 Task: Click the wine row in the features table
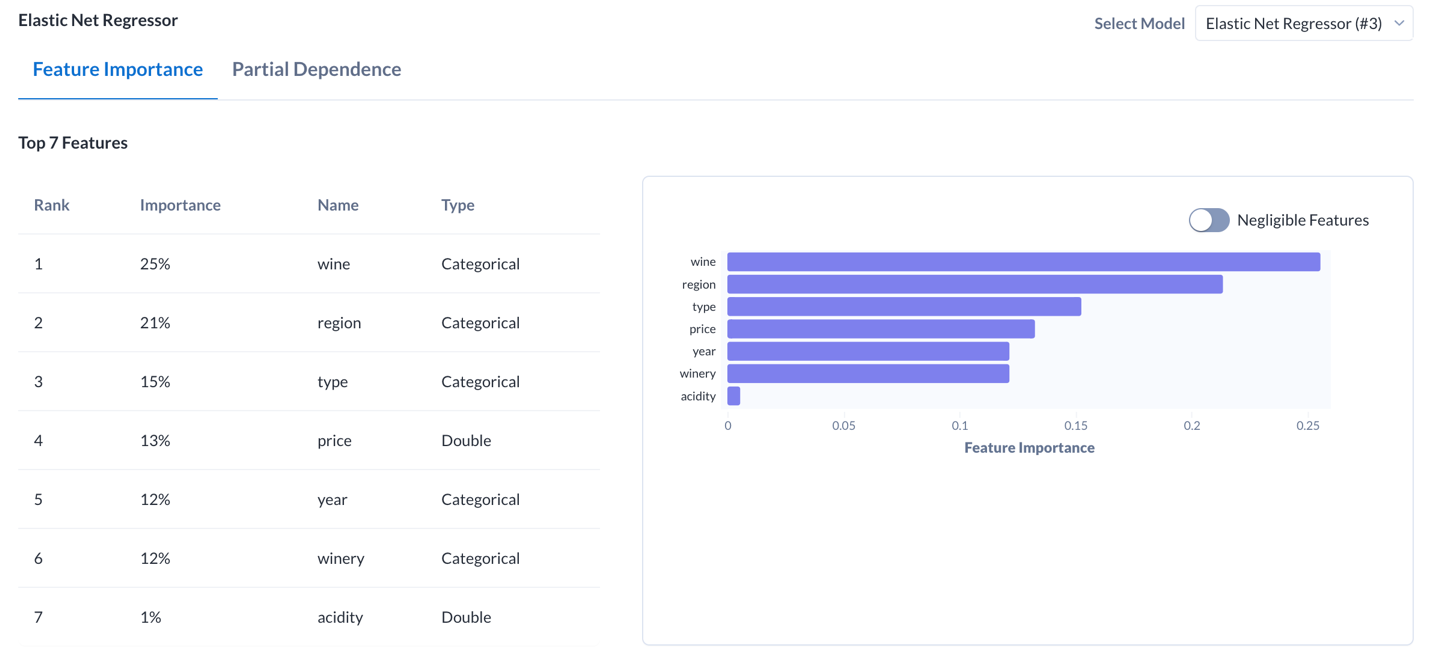(x=300, y=263)
